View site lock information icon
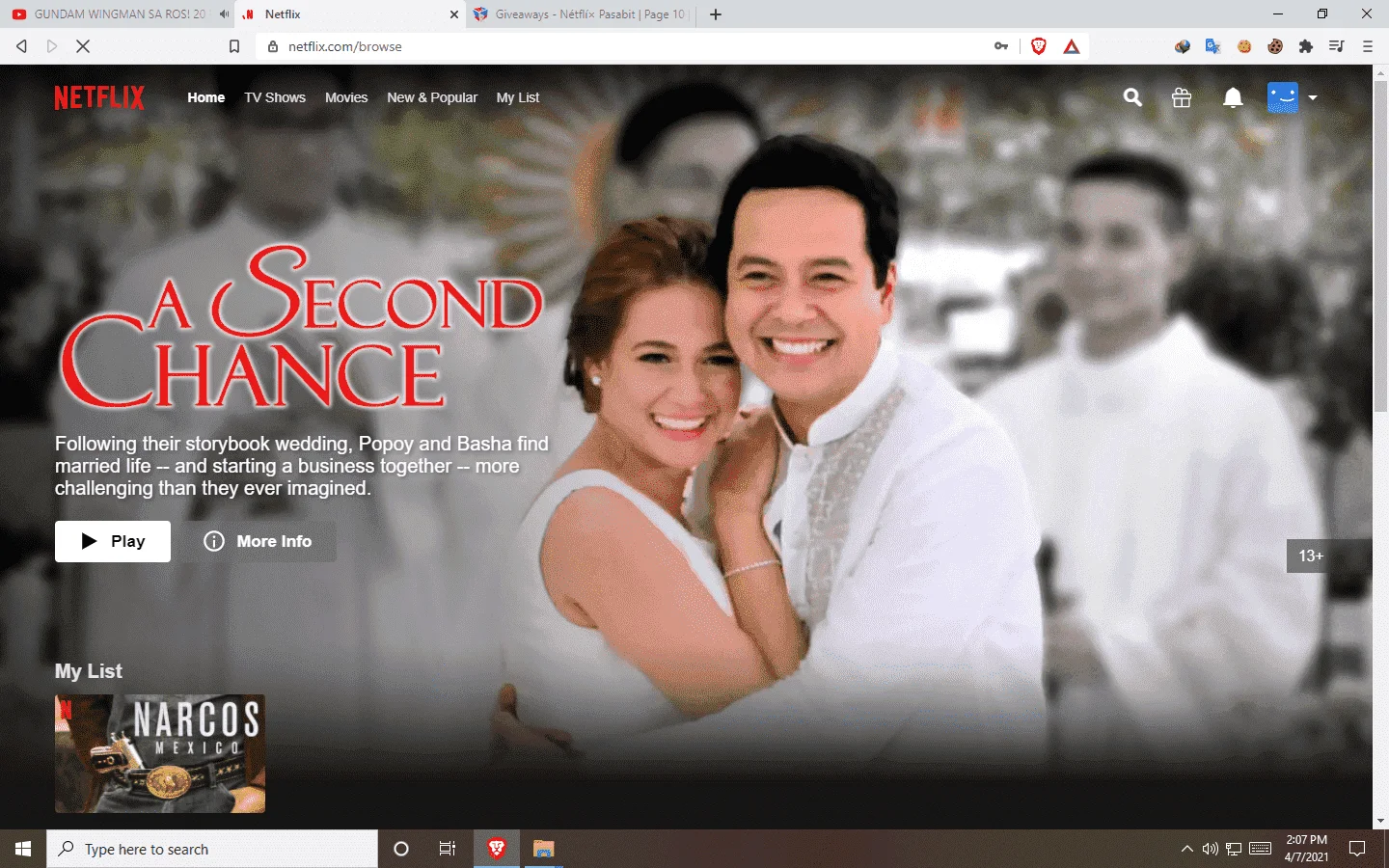 point(273,46)
